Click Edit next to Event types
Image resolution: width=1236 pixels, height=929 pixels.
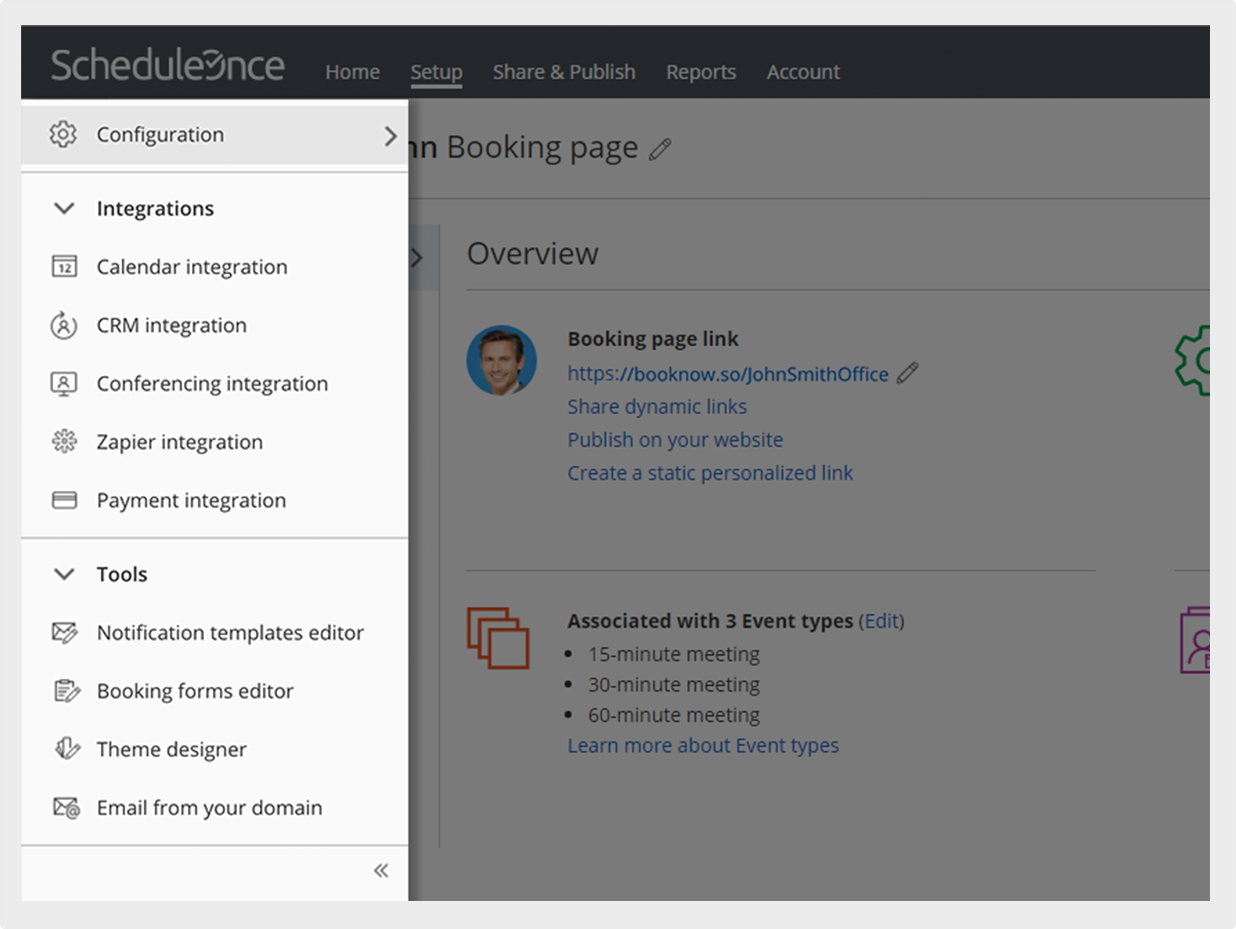pyautogui.click(x=881, y=621)
